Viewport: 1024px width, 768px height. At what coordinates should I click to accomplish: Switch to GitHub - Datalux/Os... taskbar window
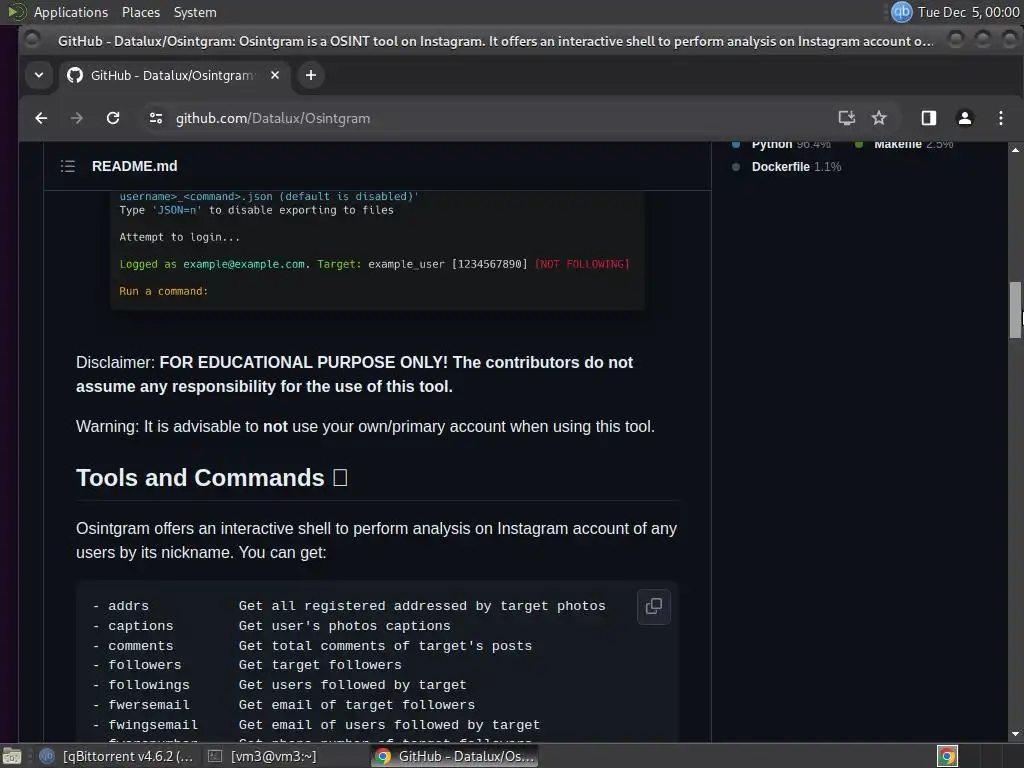click(455, 756)
